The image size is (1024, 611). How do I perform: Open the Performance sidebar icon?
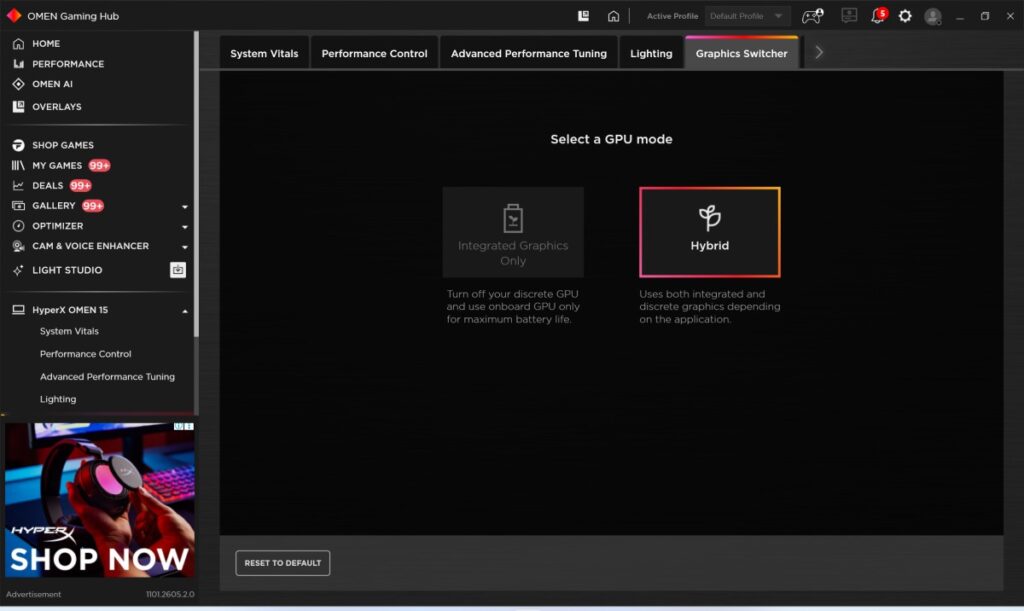click(18, 64)
